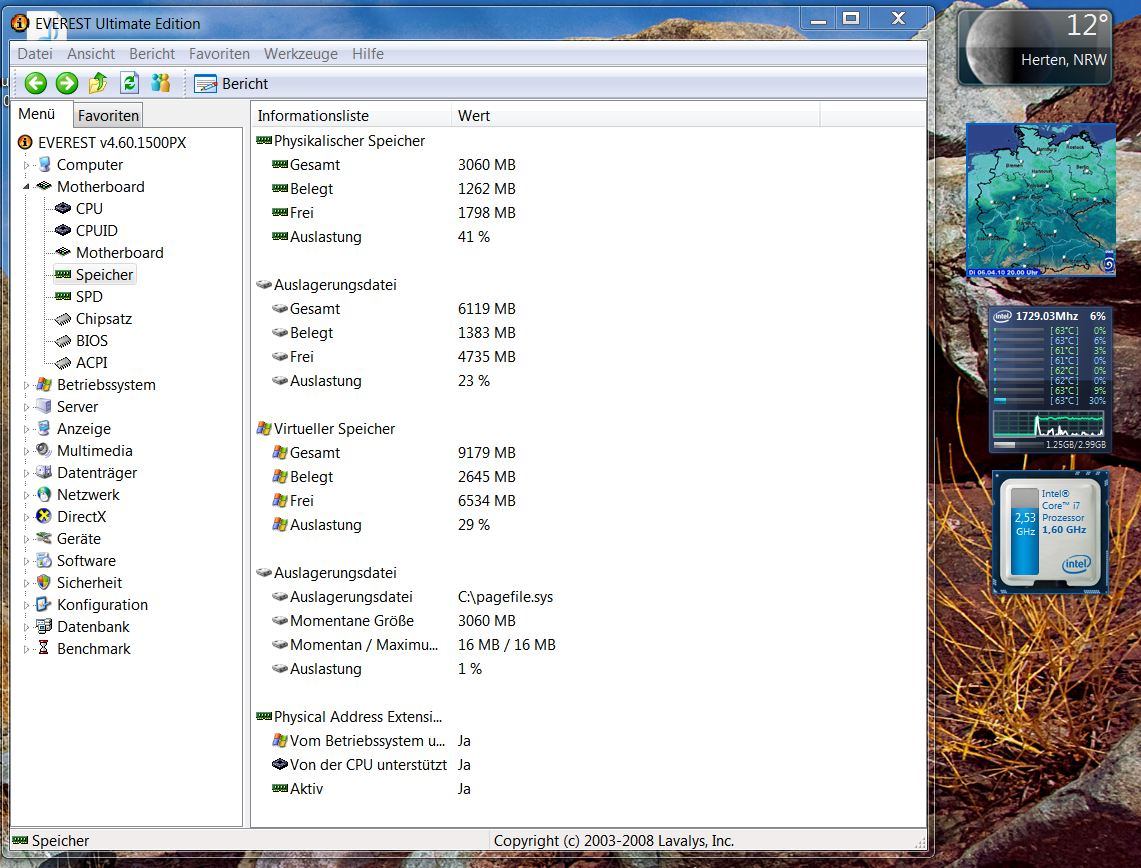Click the Betriebssystem Windows flag icon
Viewport: 1141px width, 868px height.
click(x=44, y=384)
